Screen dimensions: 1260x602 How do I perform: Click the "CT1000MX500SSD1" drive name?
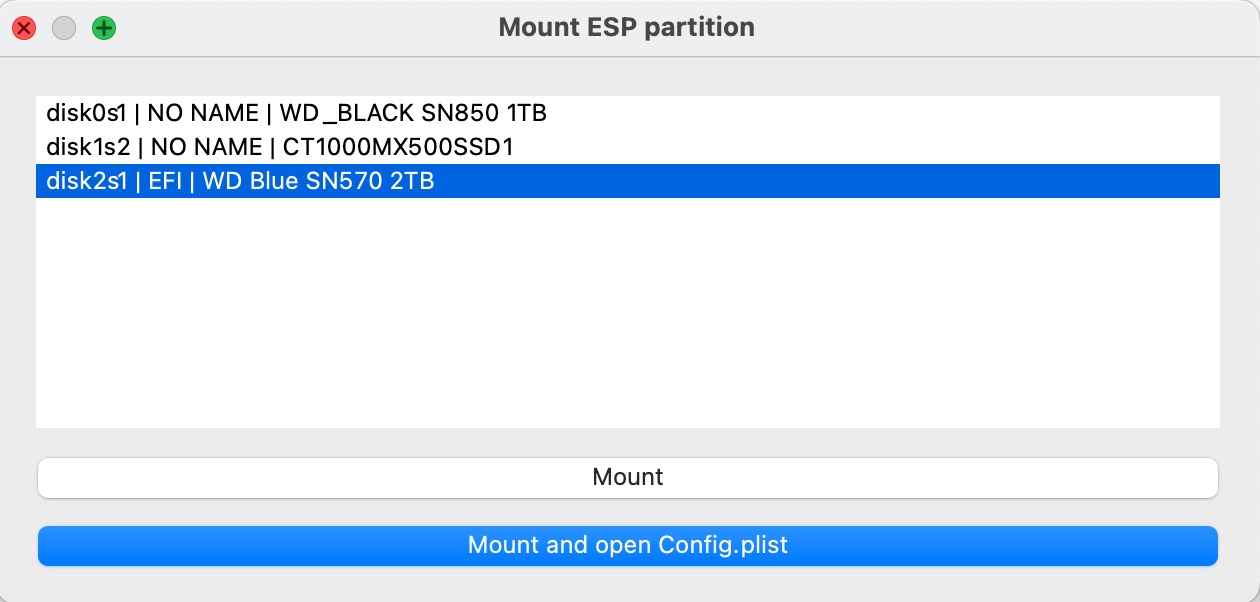(x=398, y=148)
